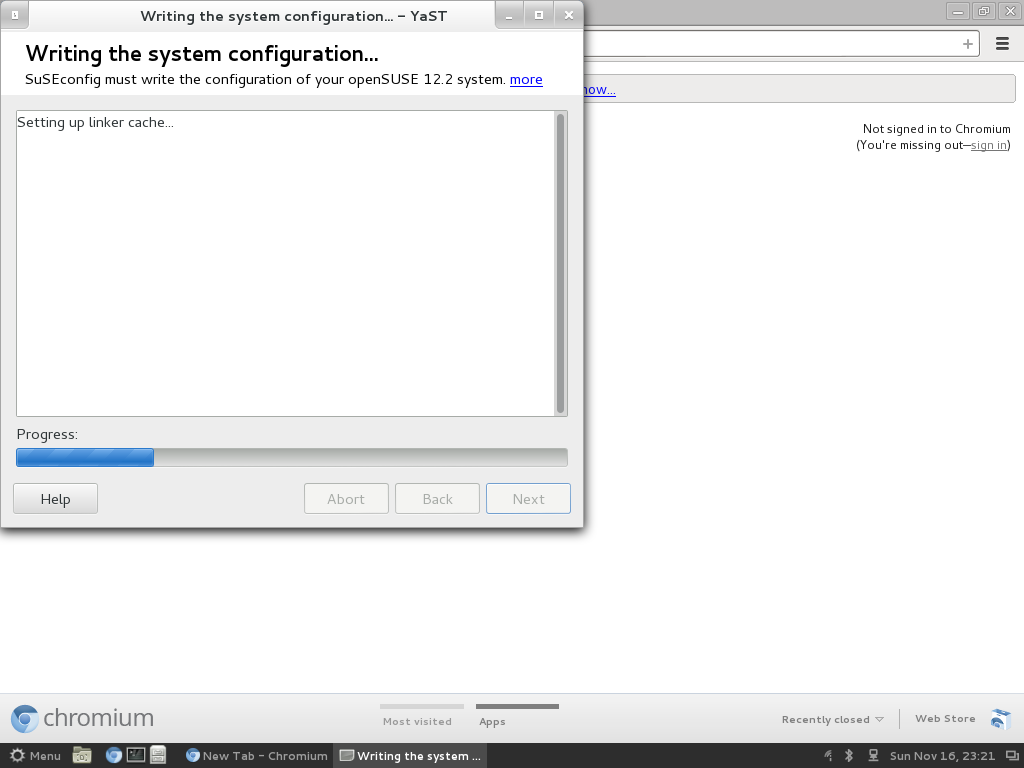Open the terminal from the taskbar launcher
1024x768 pixels.
[x=136, y=756]
